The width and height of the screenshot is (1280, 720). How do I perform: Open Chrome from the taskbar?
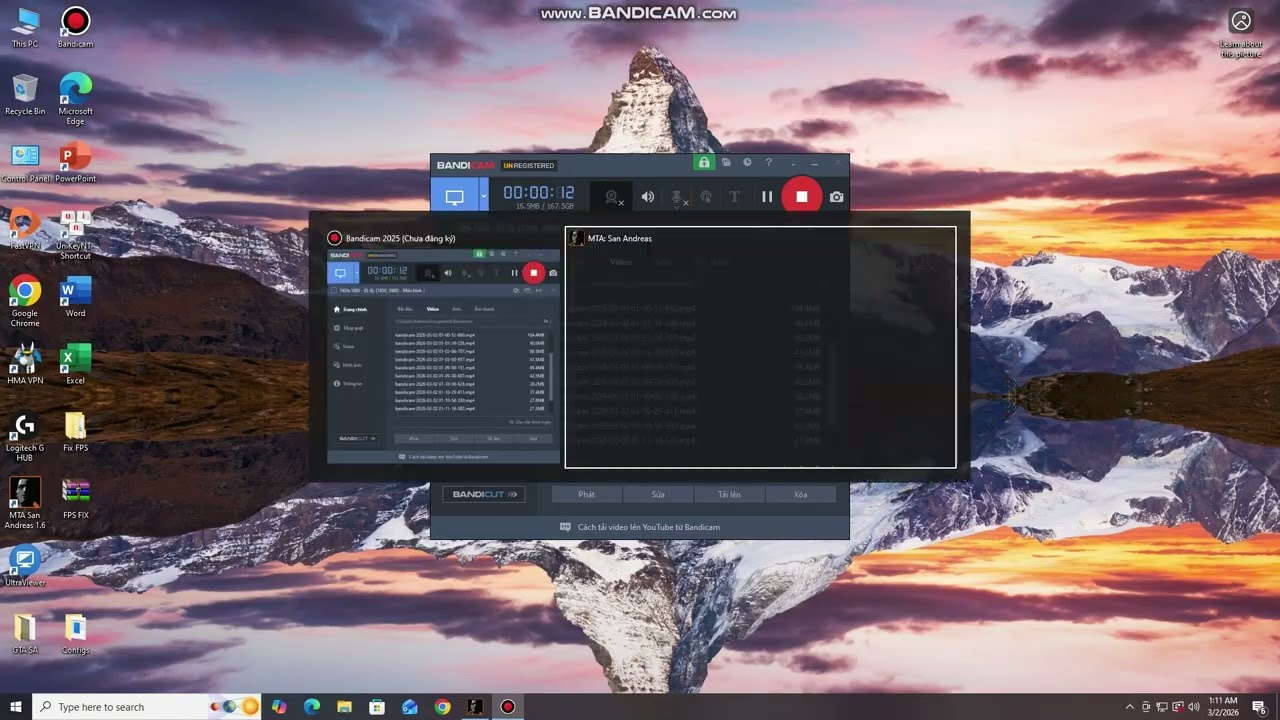tap(442, 707)
